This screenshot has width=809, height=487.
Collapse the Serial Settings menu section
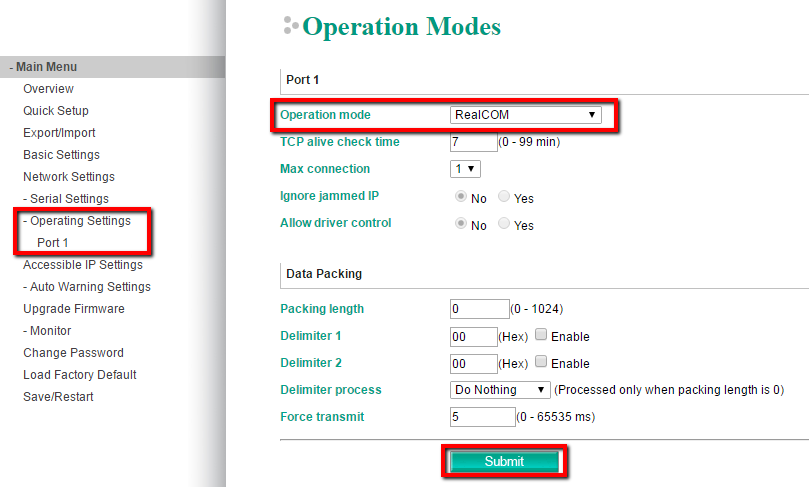[x=69, y=199]
